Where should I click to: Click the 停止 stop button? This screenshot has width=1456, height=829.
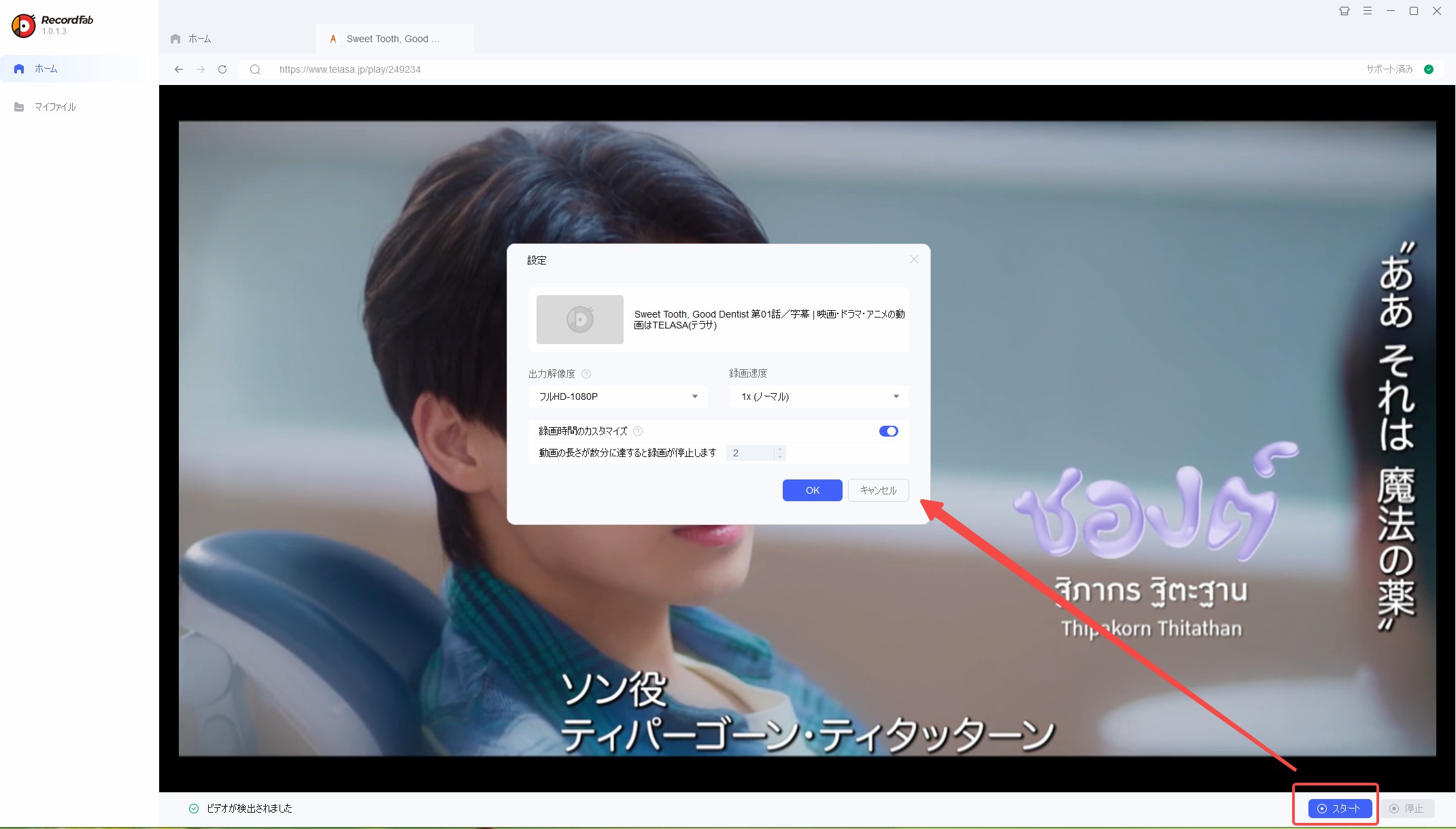[x=1407, y=809]
